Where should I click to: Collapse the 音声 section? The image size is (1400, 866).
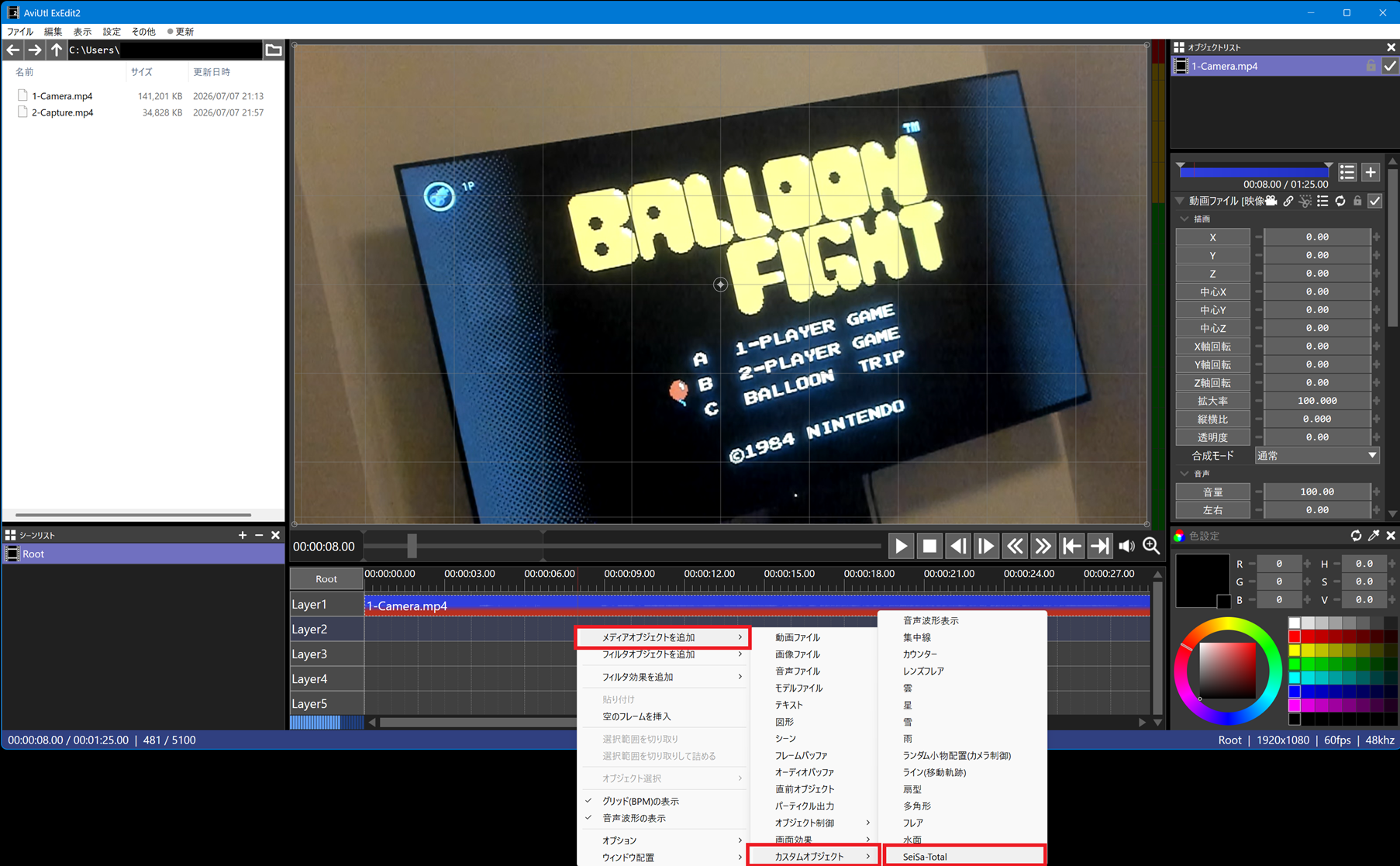coord(1184,474)
